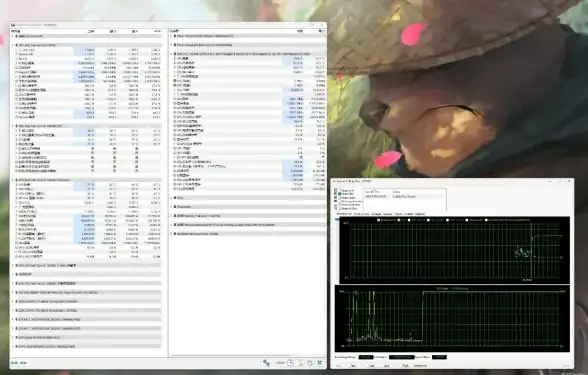Switch to the Statistics tab
Viewport: 588px width, 375px height.
click(x=420, y=214)
